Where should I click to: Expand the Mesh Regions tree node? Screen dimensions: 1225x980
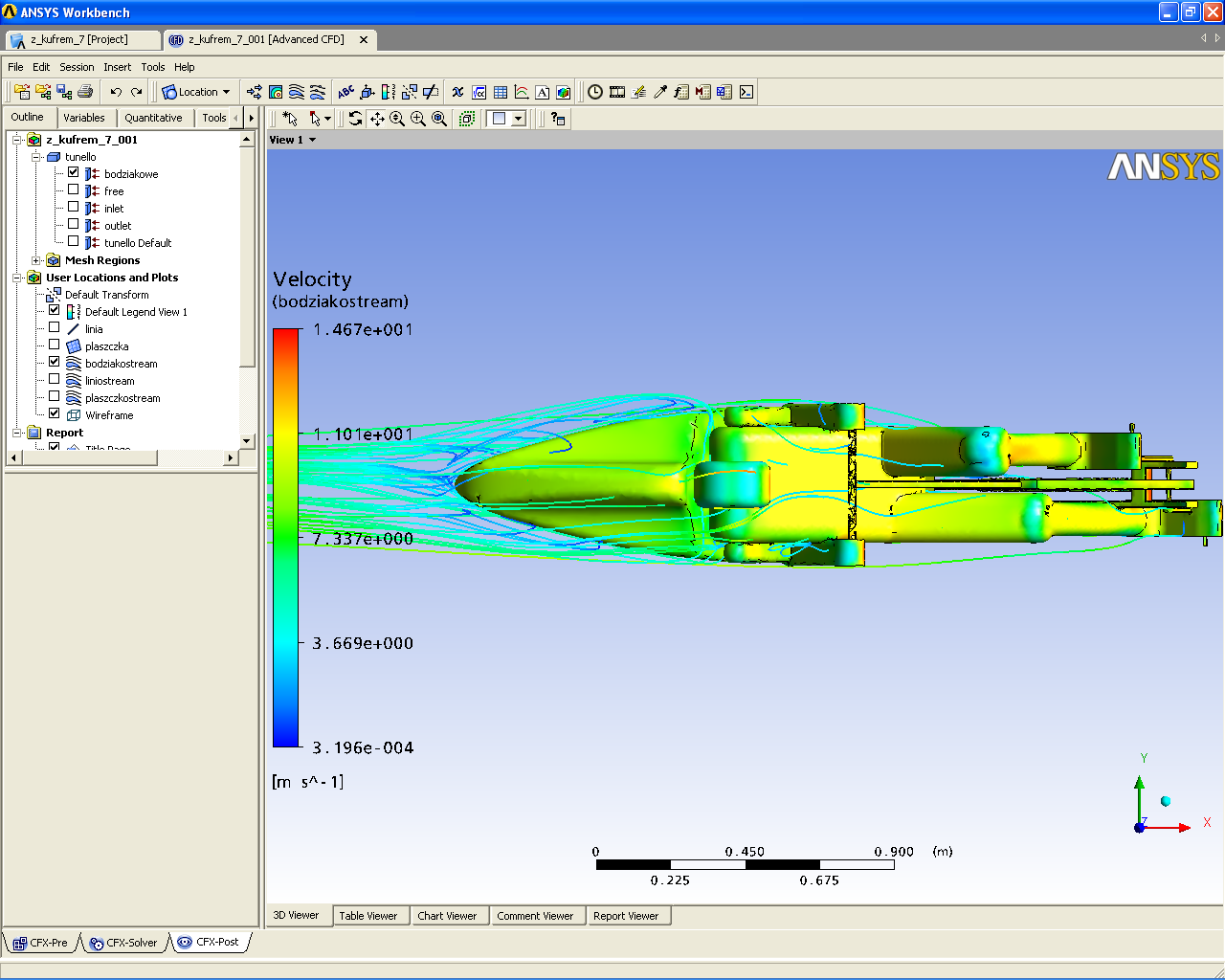(x=36, y=260)
